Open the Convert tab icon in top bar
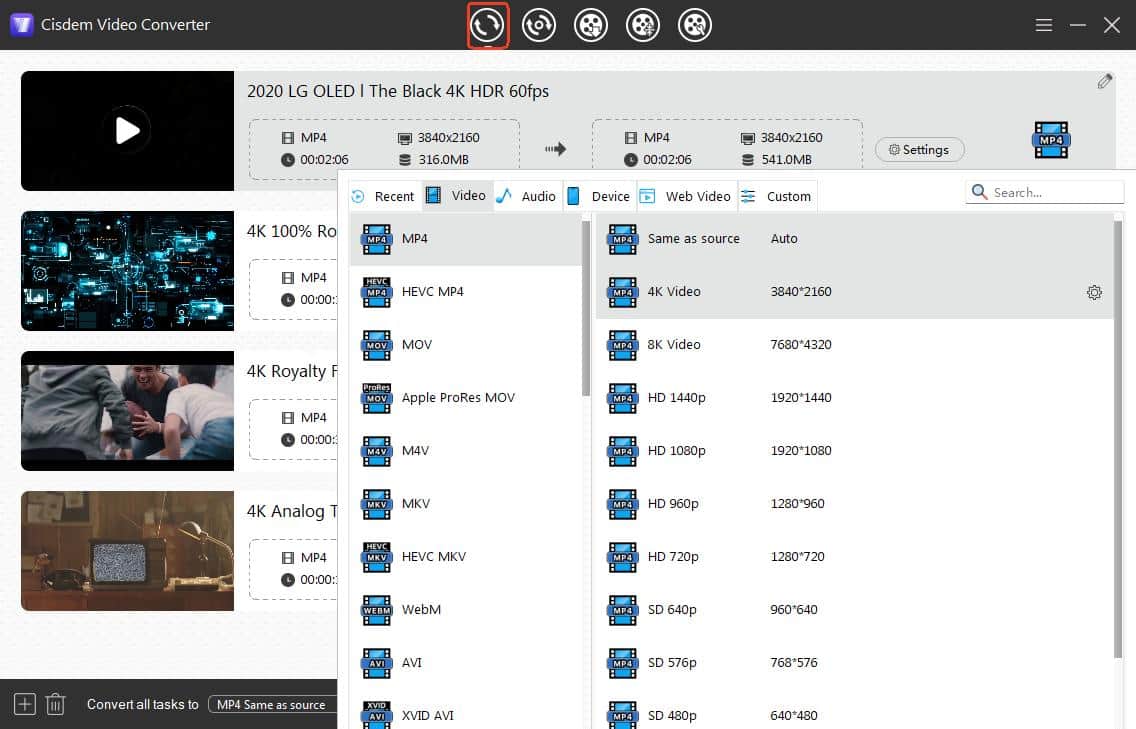Viewport: 1136px width, 729px height. (x=488, y=25)
